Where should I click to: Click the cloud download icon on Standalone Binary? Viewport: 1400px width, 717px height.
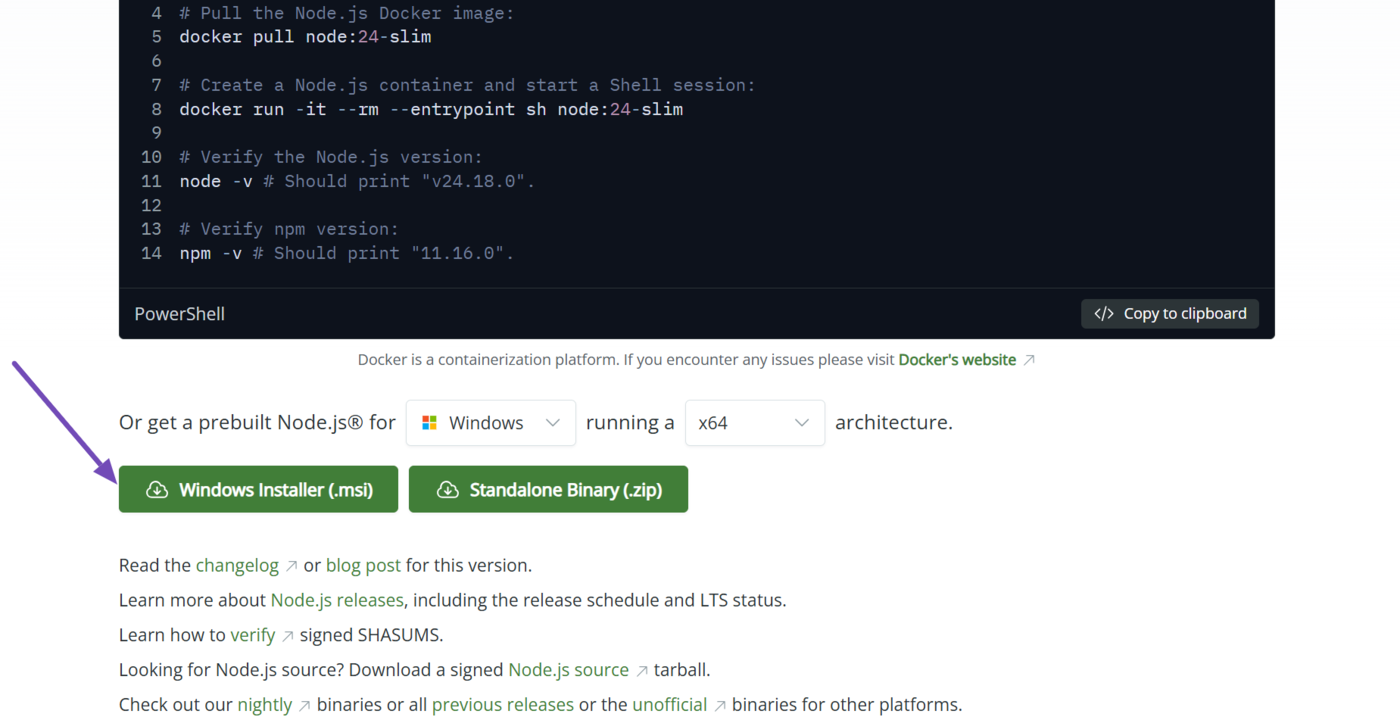click(448, 489)
